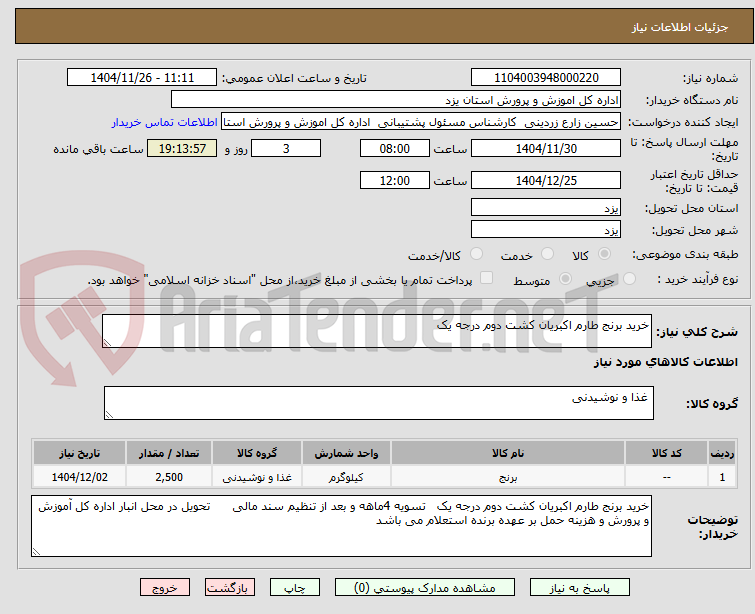
Task: Click the بازگشت back button
Action: point(230,588)
